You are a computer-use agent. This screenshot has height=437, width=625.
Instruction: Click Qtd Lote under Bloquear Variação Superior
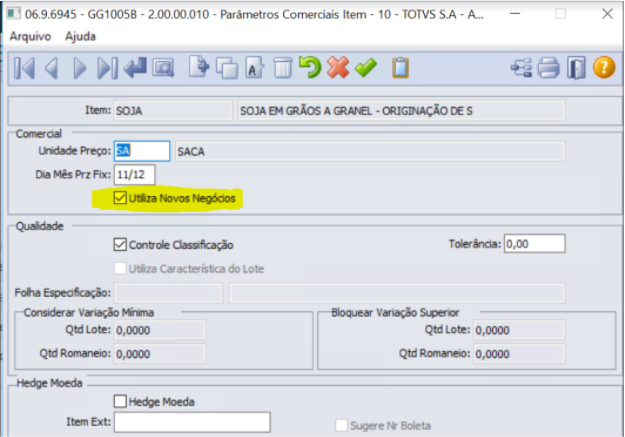click(x=519, y=330)
